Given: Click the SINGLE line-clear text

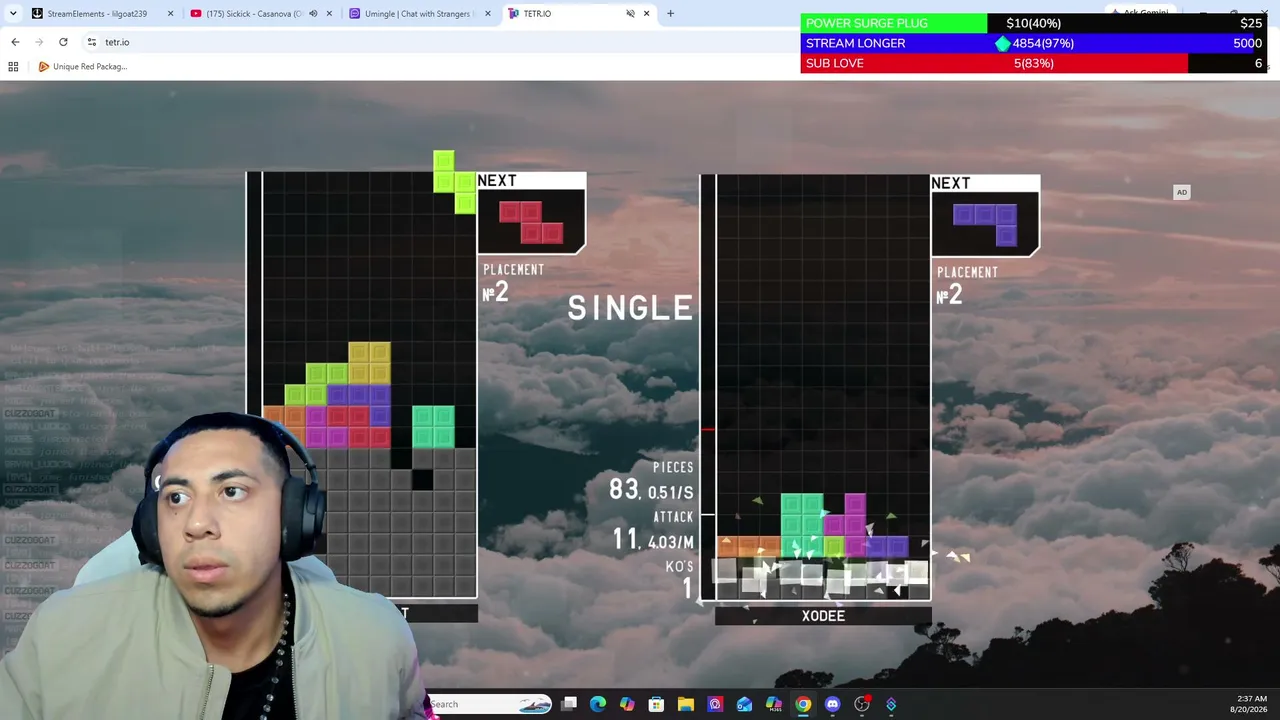Looking at the screenshot, I should pyautogui.click(x=630, y=308).
